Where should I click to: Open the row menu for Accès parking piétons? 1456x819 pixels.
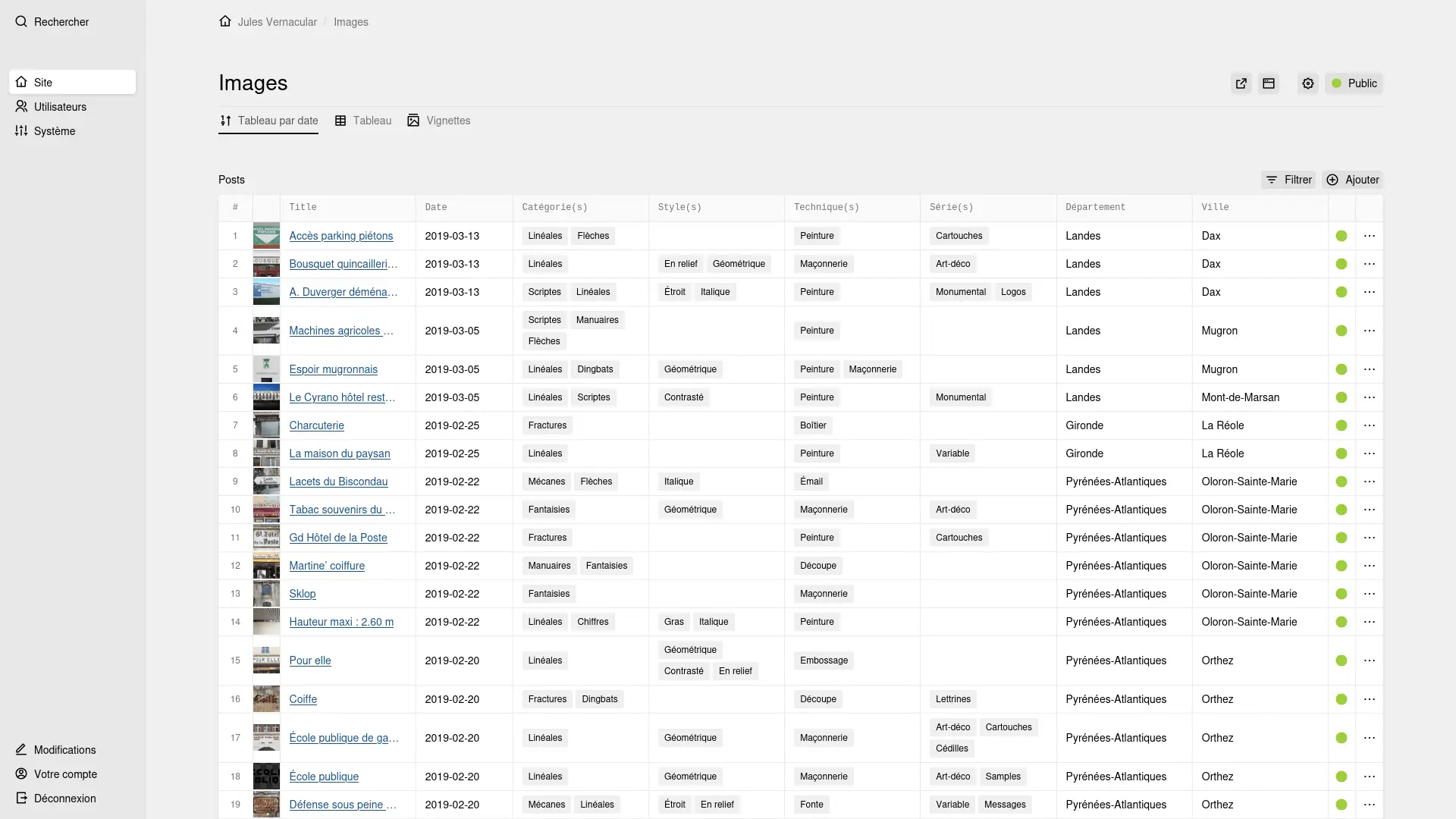point(1370,236)
